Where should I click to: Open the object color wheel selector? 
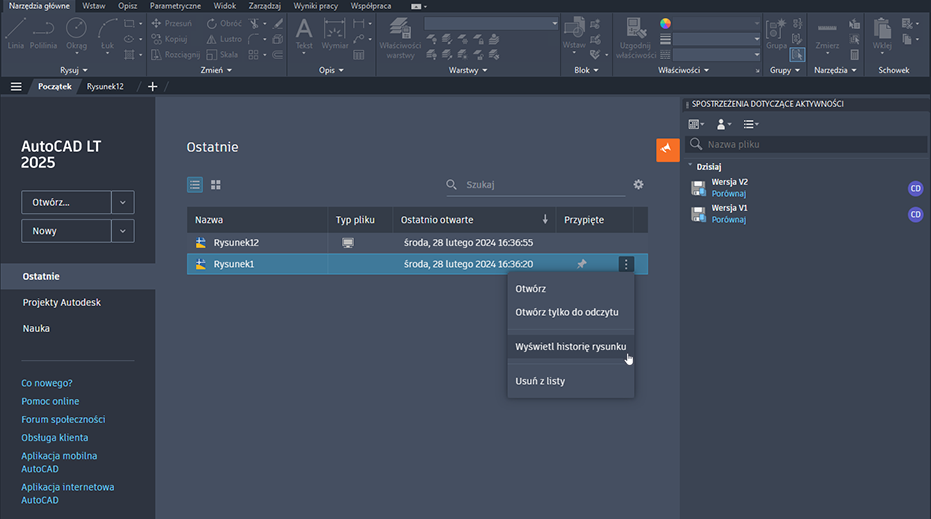(x=666, y=23)
